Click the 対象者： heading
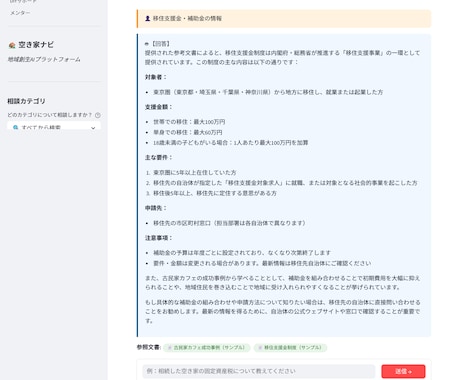Viewport: 460px width, 380px height. pos(156,77)
